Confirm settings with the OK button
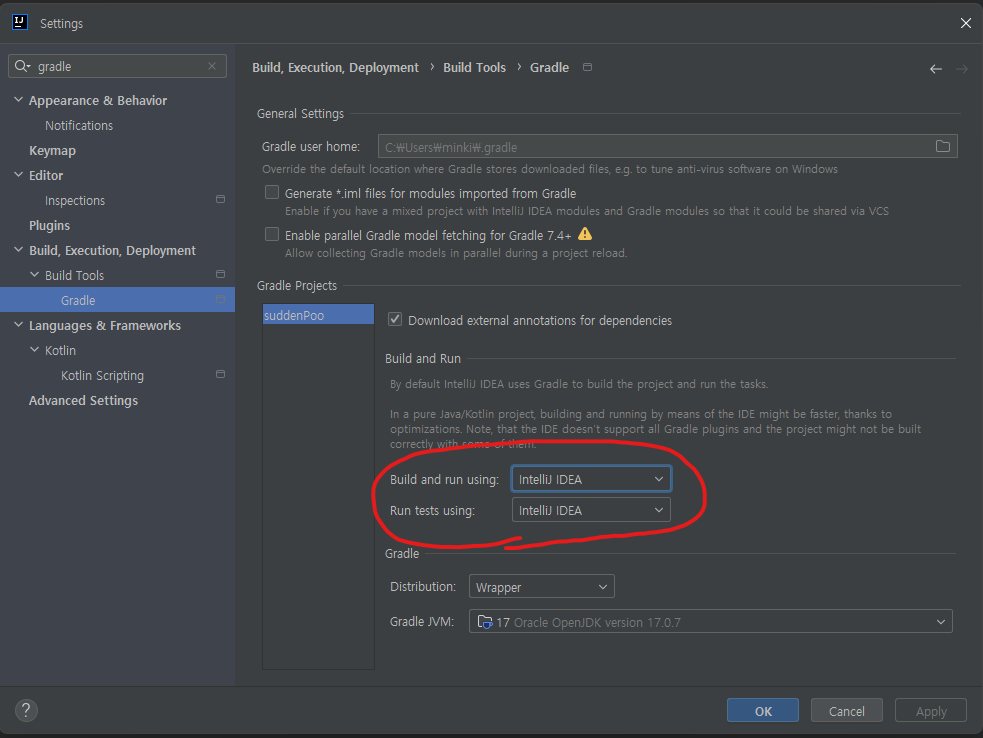This screenshot has width=983, height=738. [x=762, y=710]
